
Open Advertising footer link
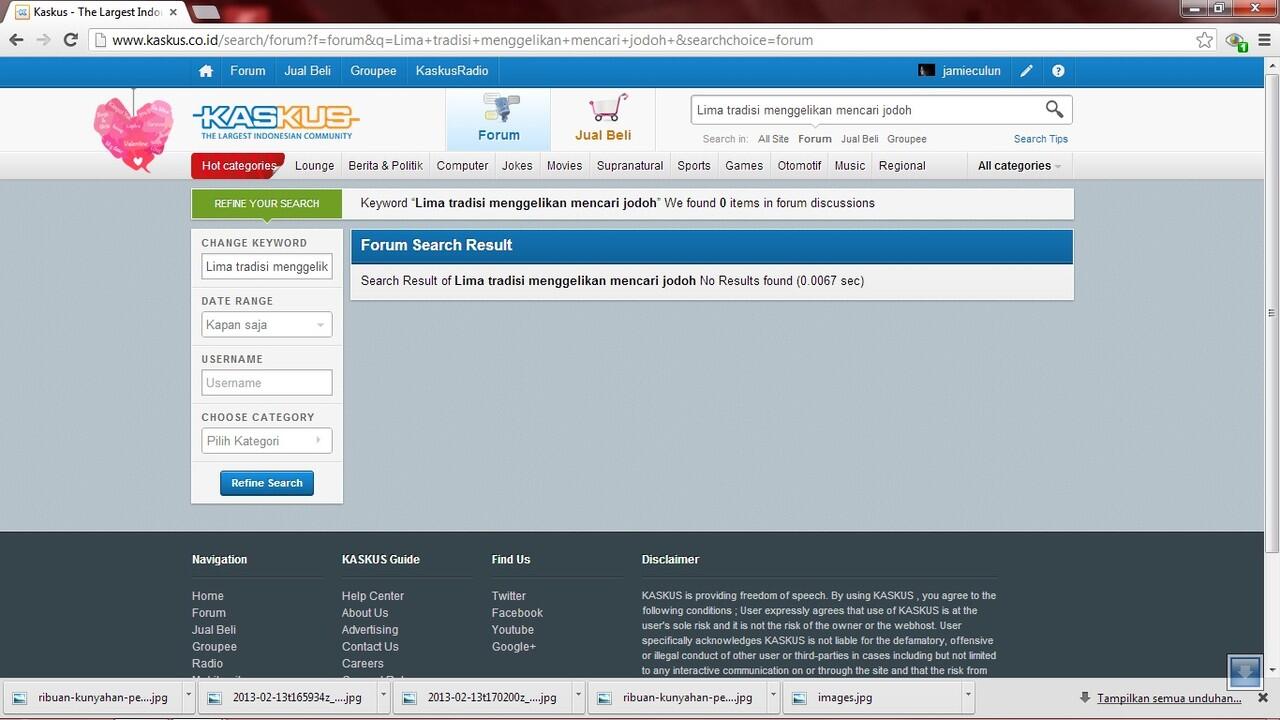[370, 630]
